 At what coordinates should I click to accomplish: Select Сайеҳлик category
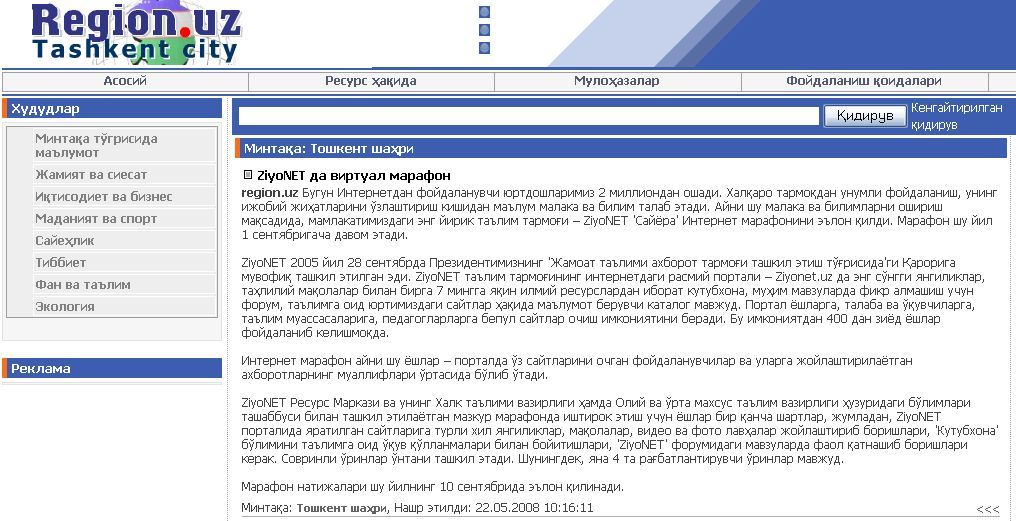[124, 240]
